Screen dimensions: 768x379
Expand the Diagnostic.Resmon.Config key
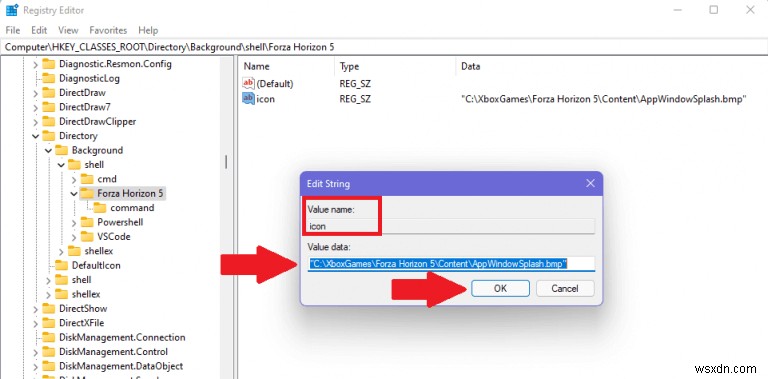point(35,64)
